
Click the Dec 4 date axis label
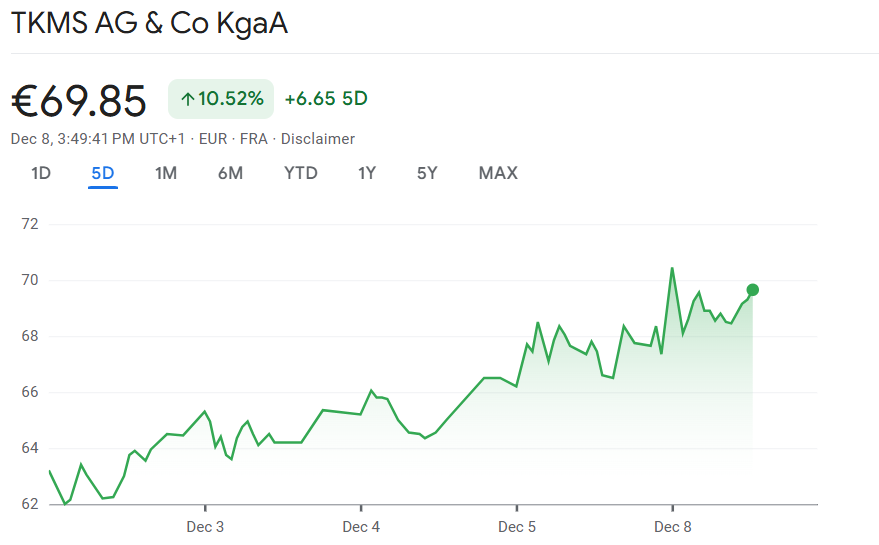click(361, 527)
